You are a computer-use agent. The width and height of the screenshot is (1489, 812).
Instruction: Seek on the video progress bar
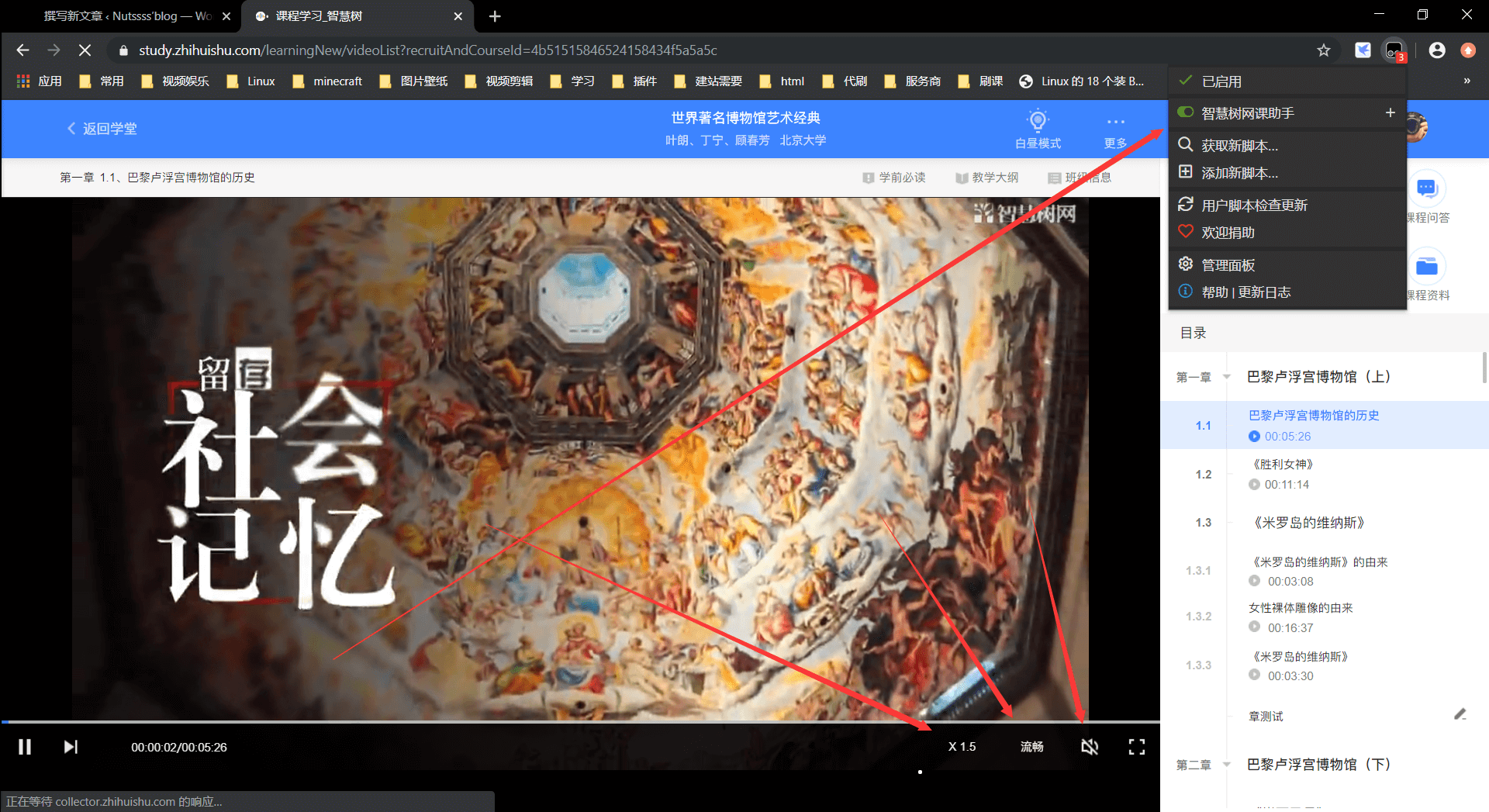coord(580,722)
